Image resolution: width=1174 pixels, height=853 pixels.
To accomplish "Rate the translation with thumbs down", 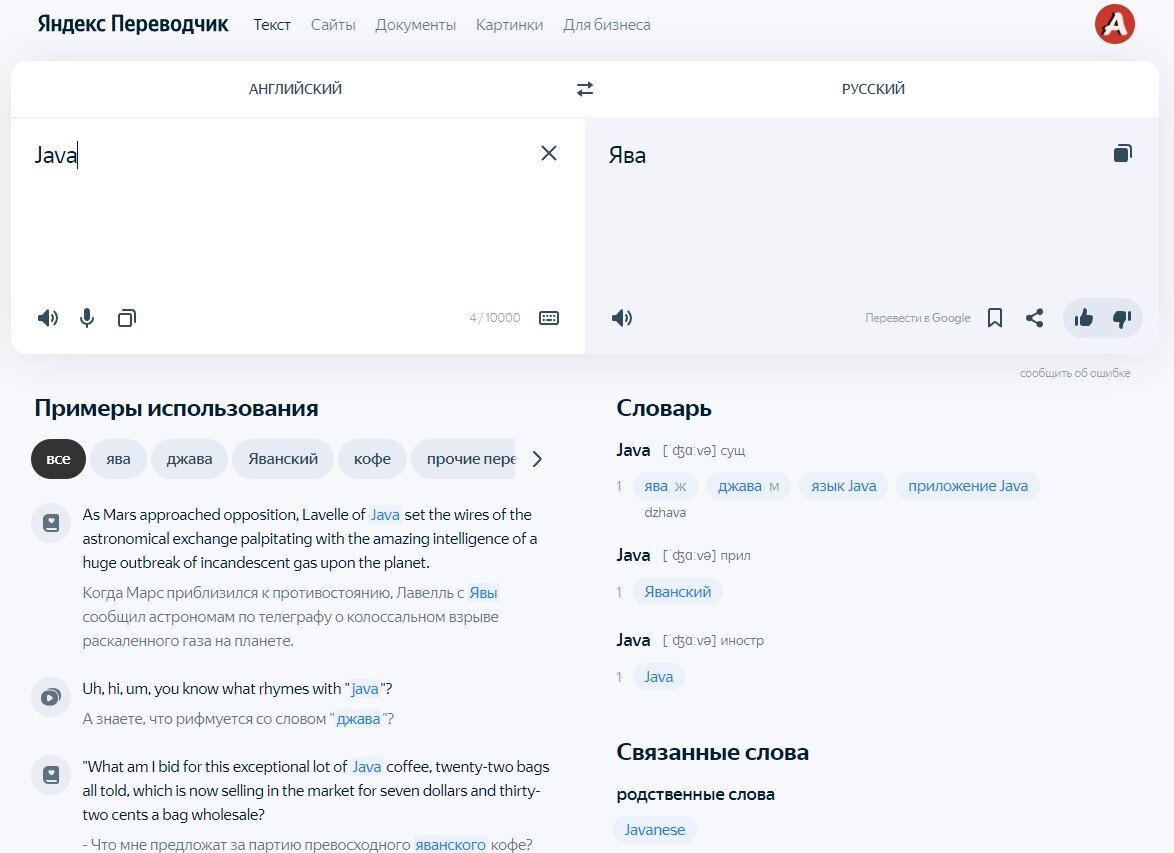I will click(x=1122, y=319).
